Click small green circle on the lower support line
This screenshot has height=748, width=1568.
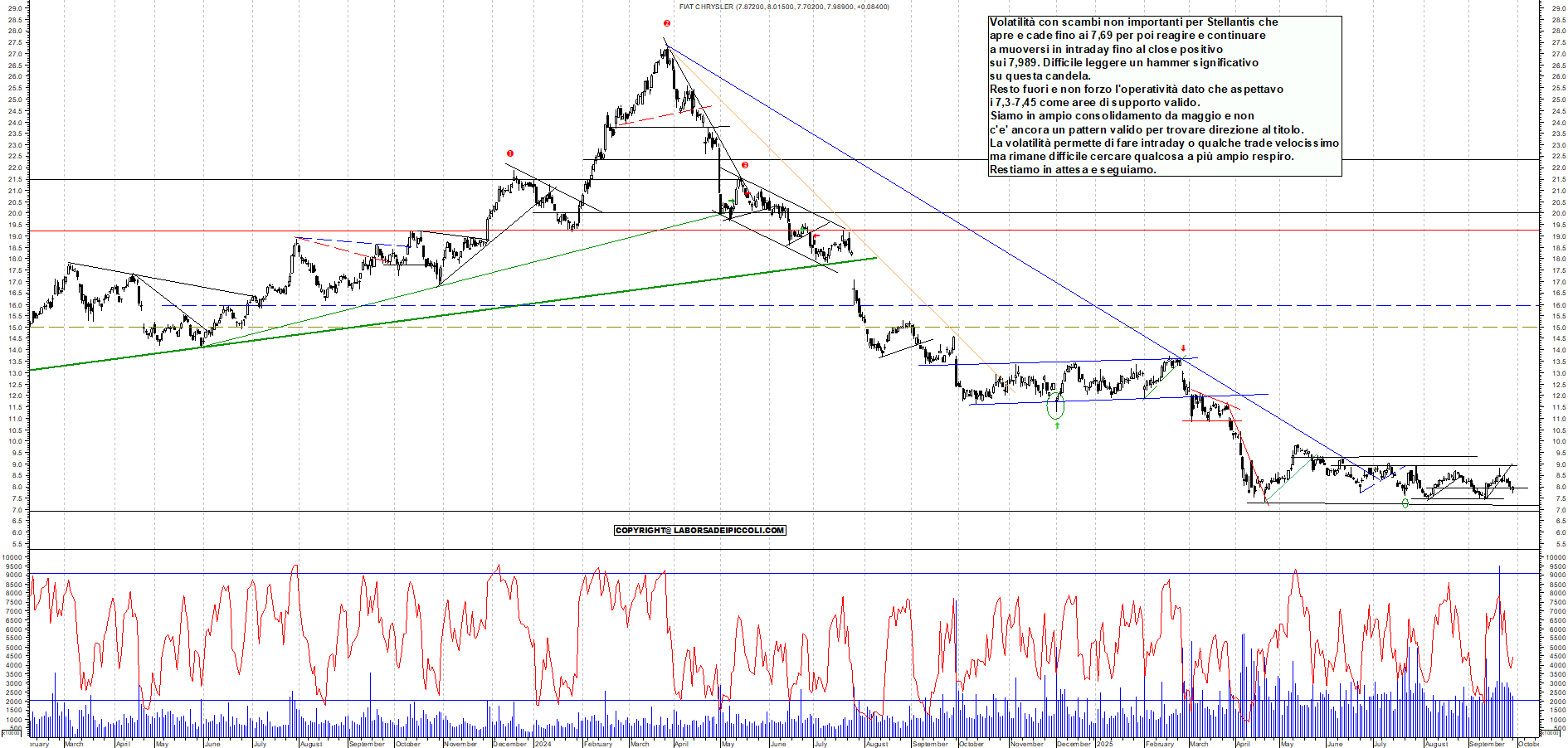tap(1405, 503)
